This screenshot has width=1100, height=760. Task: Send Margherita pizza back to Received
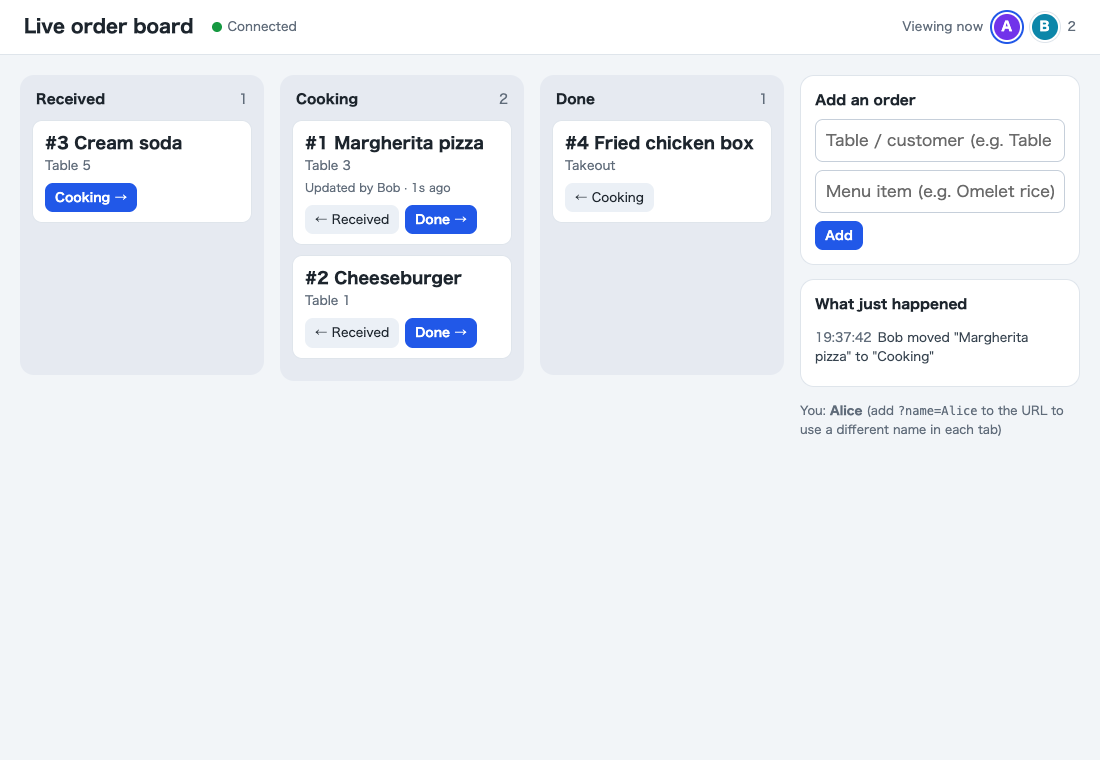click(x=351, y=220)
